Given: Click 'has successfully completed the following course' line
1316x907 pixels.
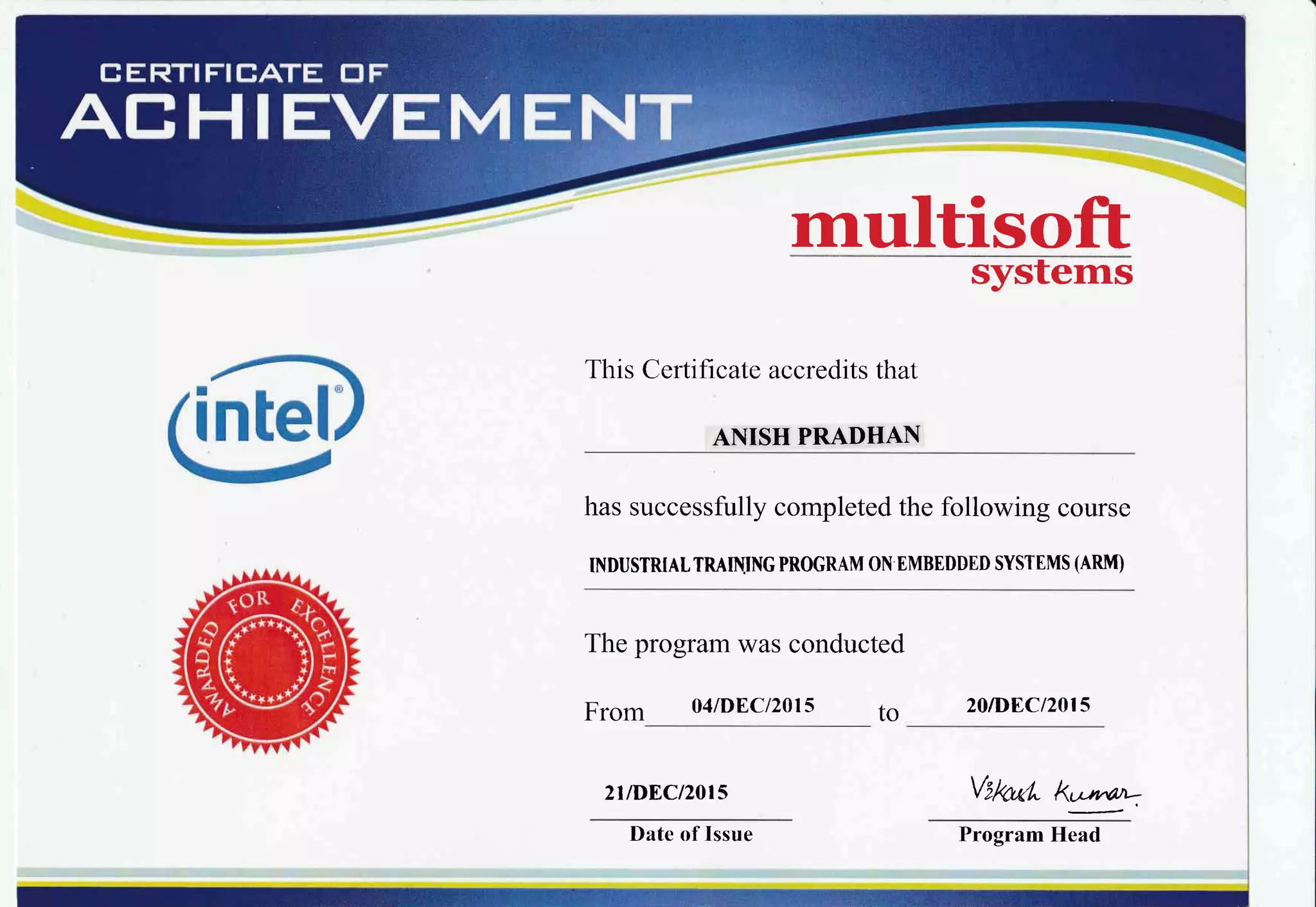Looking at the screenshot, I should tap(857, 507).
